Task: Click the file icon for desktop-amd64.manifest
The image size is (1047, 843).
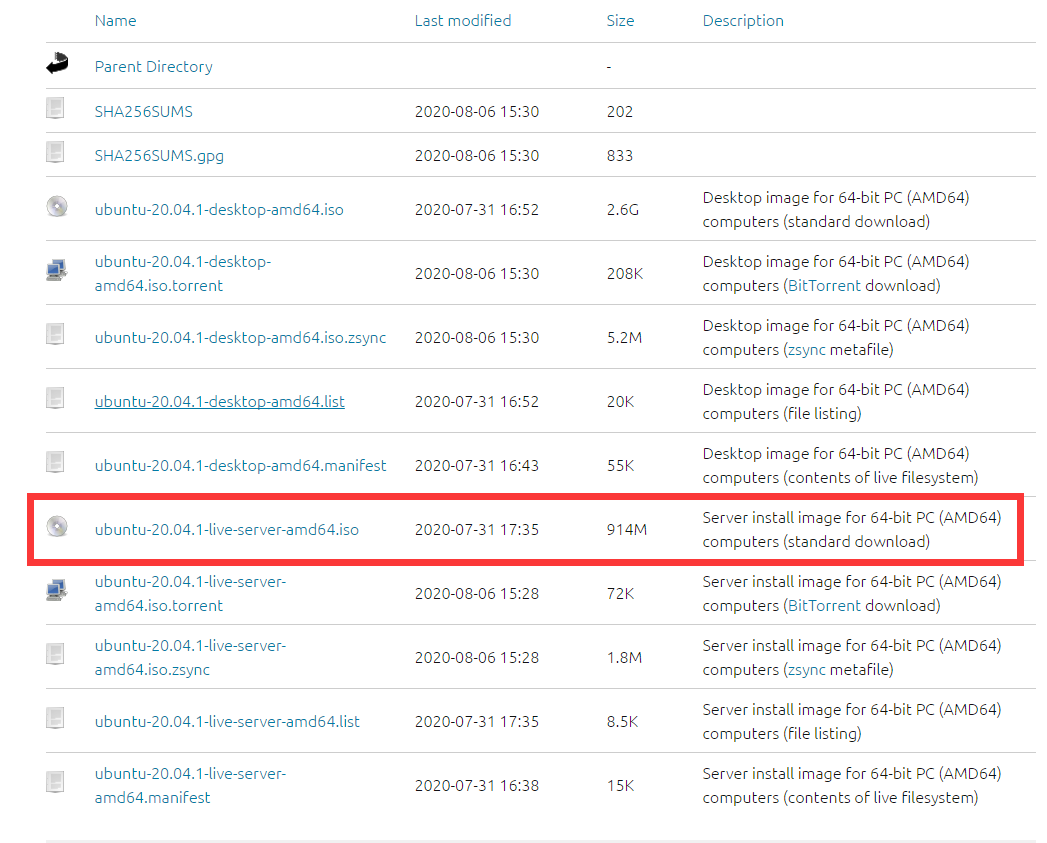Action: click(55, 462)
